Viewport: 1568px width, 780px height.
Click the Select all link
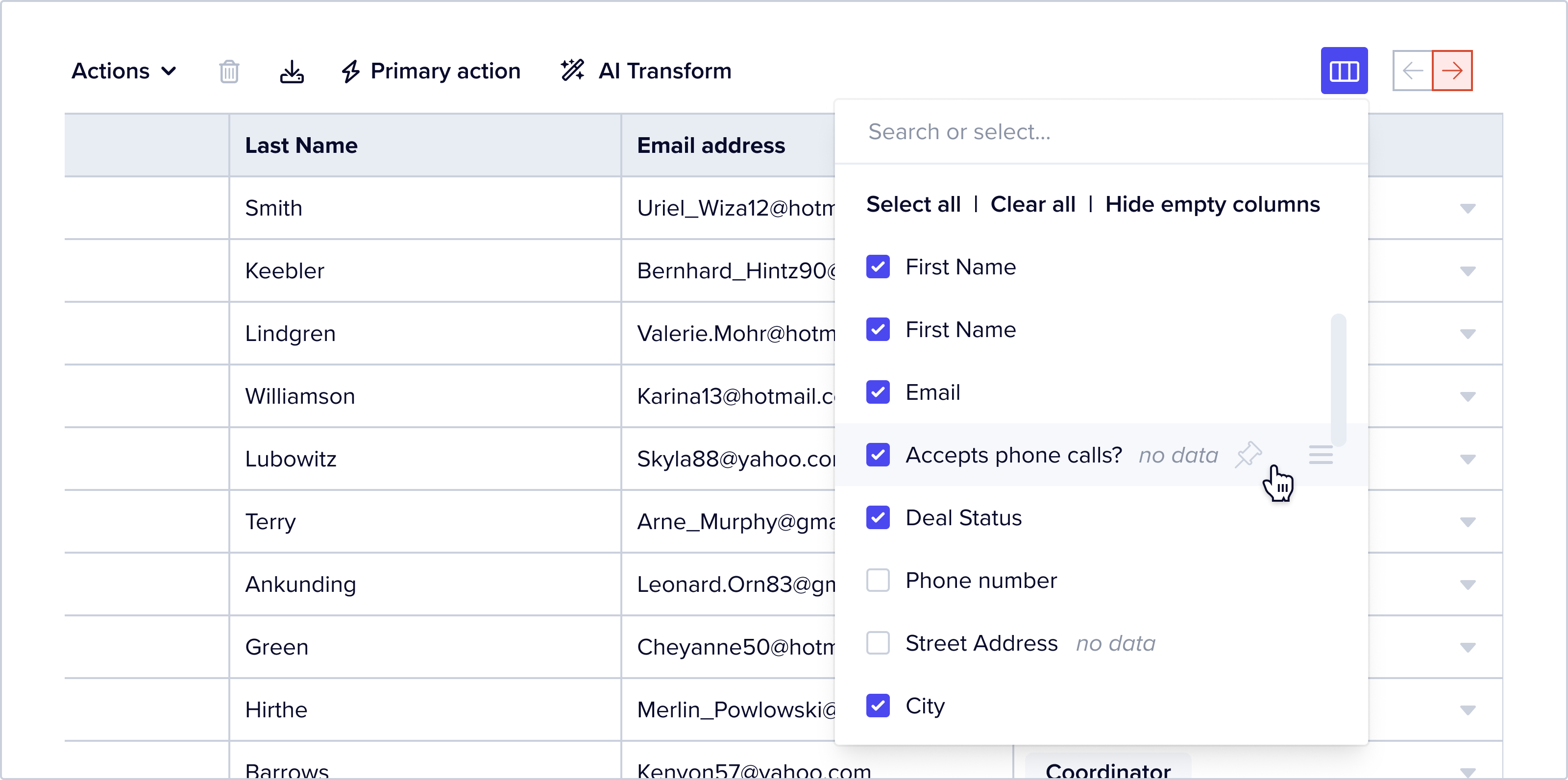tap(913, 204)
